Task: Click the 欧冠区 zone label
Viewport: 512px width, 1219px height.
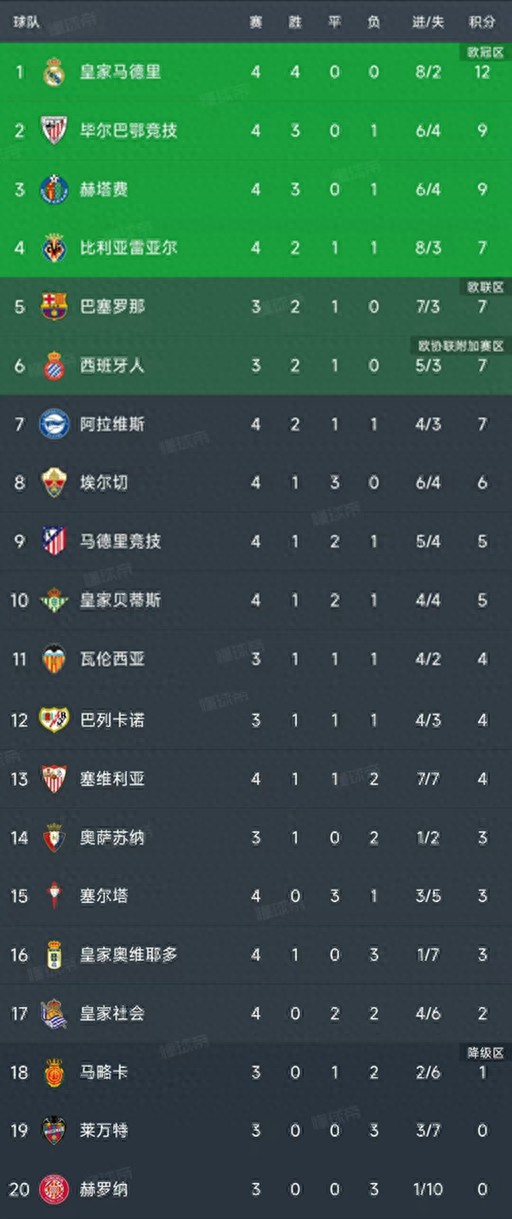Action: click(483, 51)
